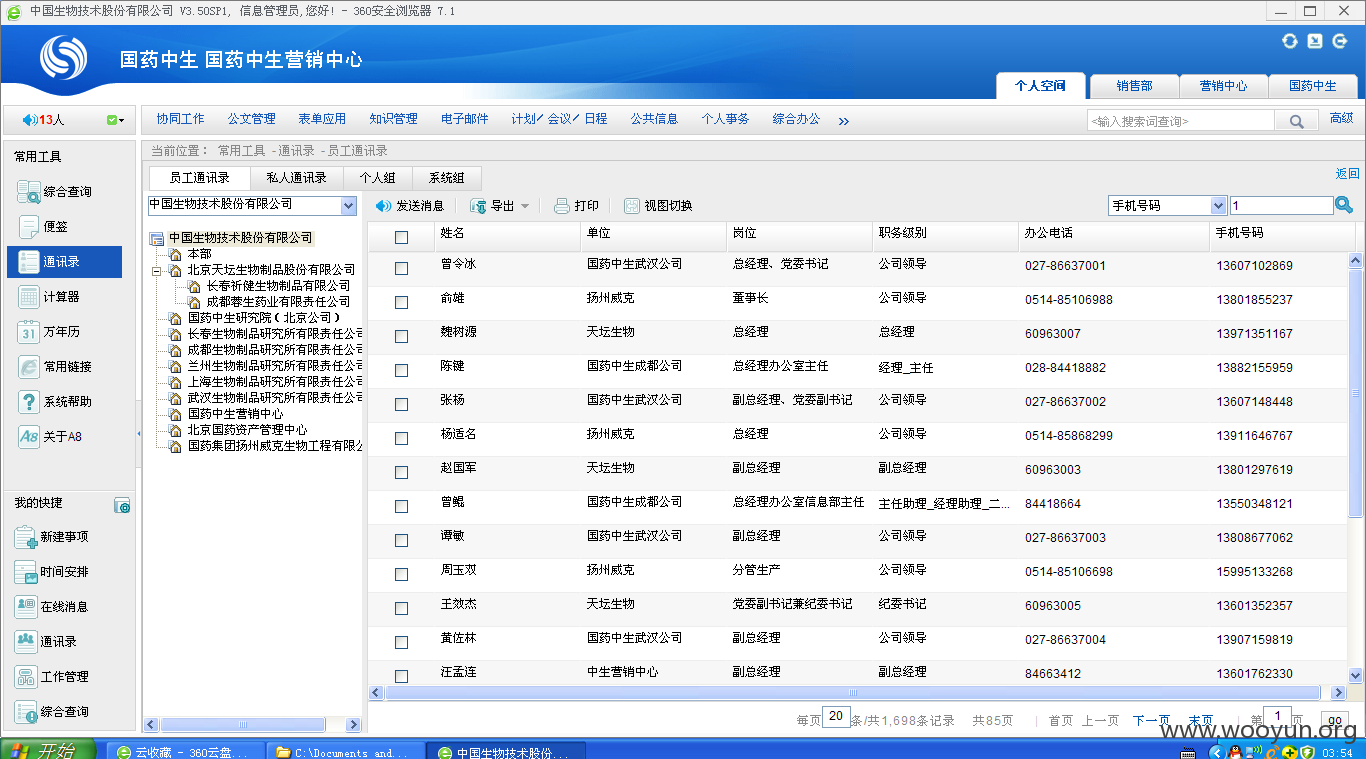Viewport: 1366px width, 759px height.
Task: Select 国药中生营销中心 in the tree
Action: tap(235, 414)
